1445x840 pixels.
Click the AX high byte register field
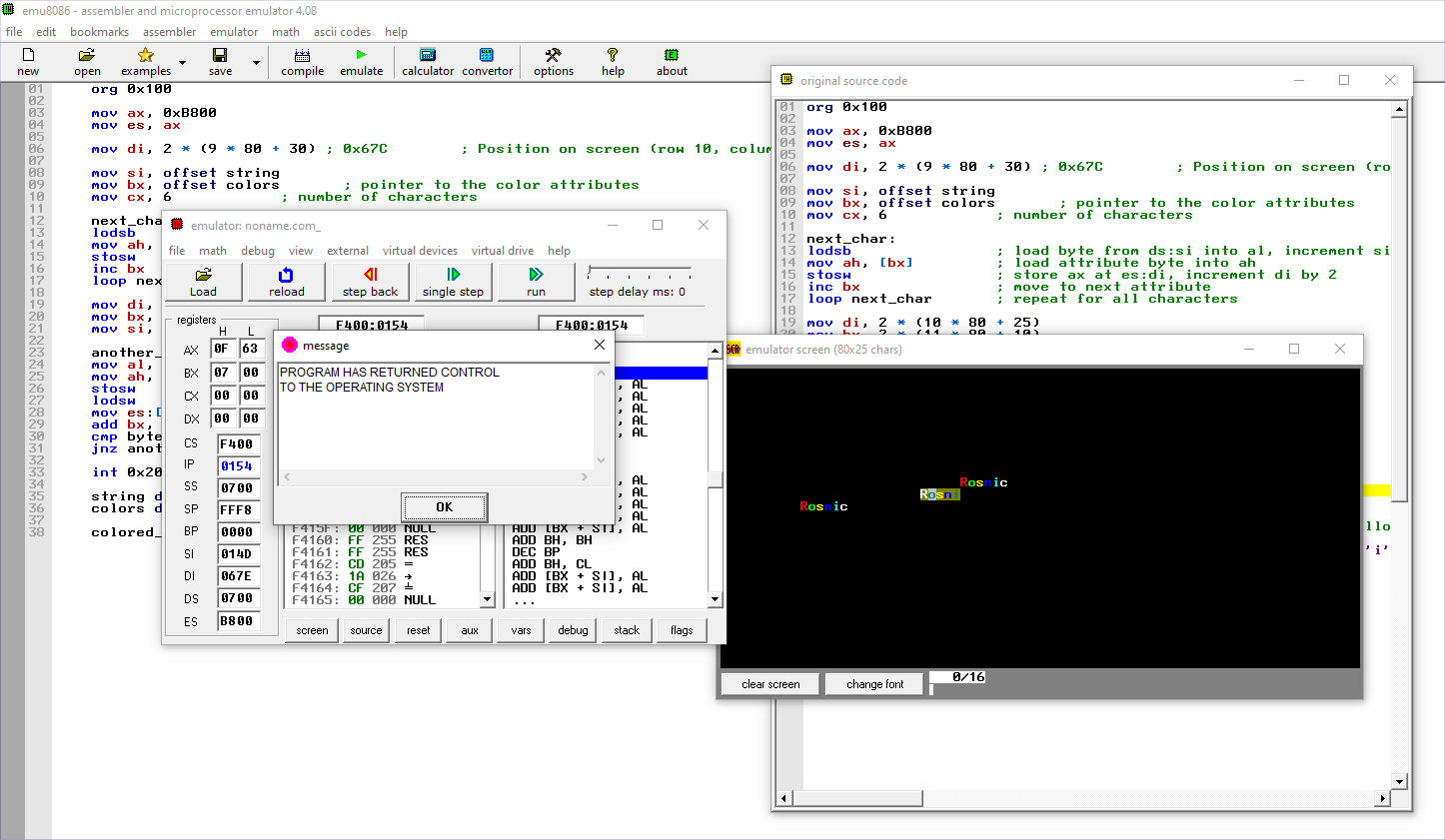tap(222, 349)
